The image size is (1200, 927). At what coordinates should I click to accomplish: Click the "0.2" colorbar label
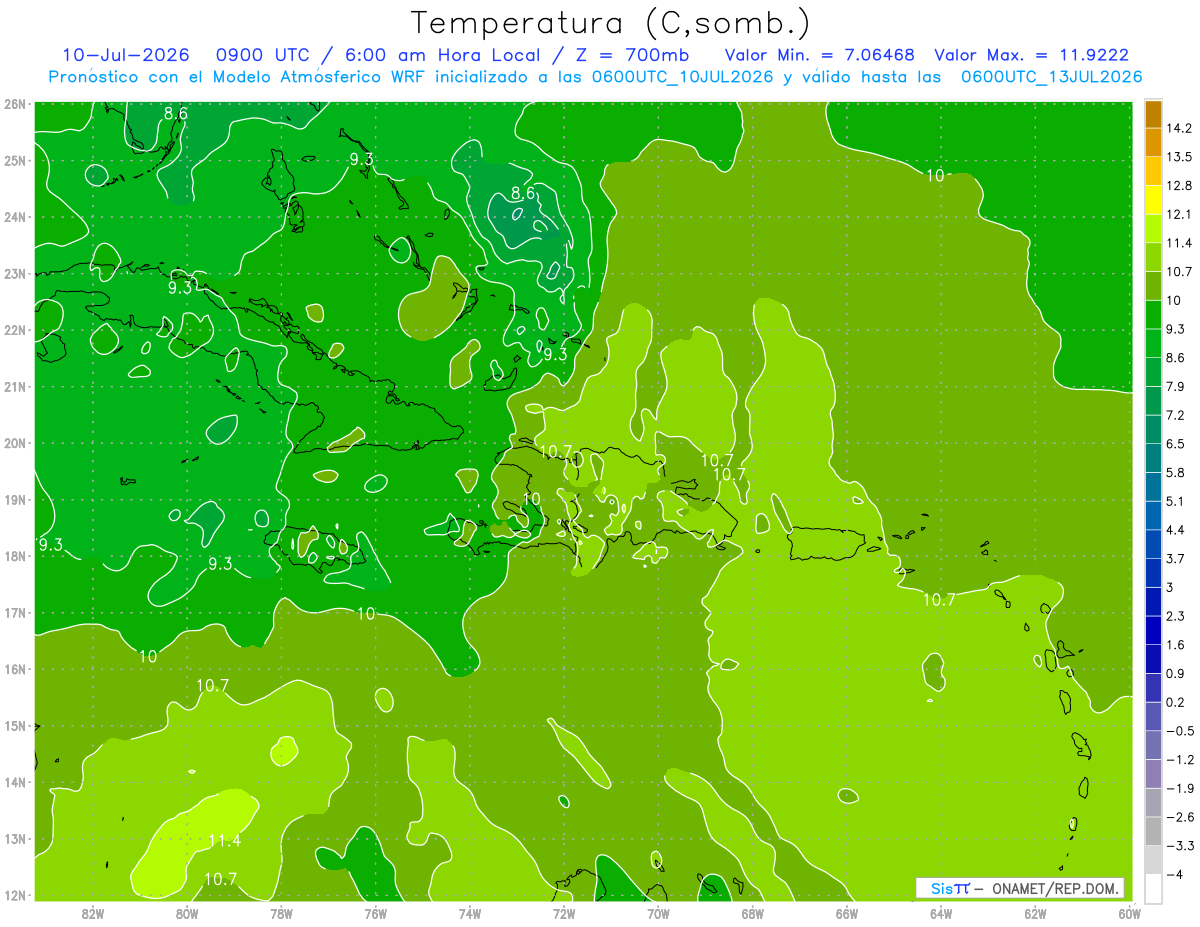coord(1177,702)
